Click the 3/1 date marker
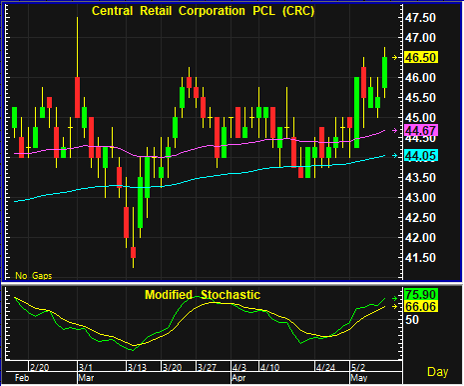464x386 pixels. pyautogui.click(x=86, y=367)
